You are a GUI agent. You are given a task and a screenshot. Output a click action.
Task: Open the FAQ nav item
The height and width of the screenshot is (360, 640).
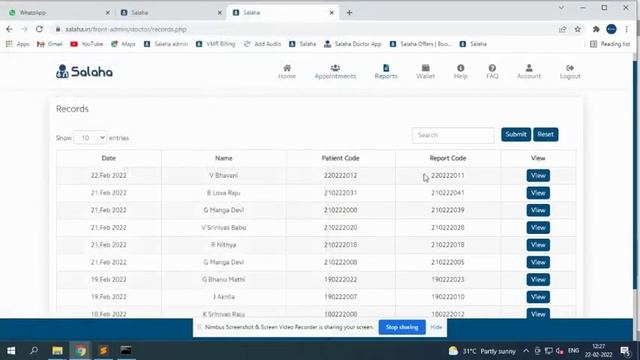(x=492, y=72)
